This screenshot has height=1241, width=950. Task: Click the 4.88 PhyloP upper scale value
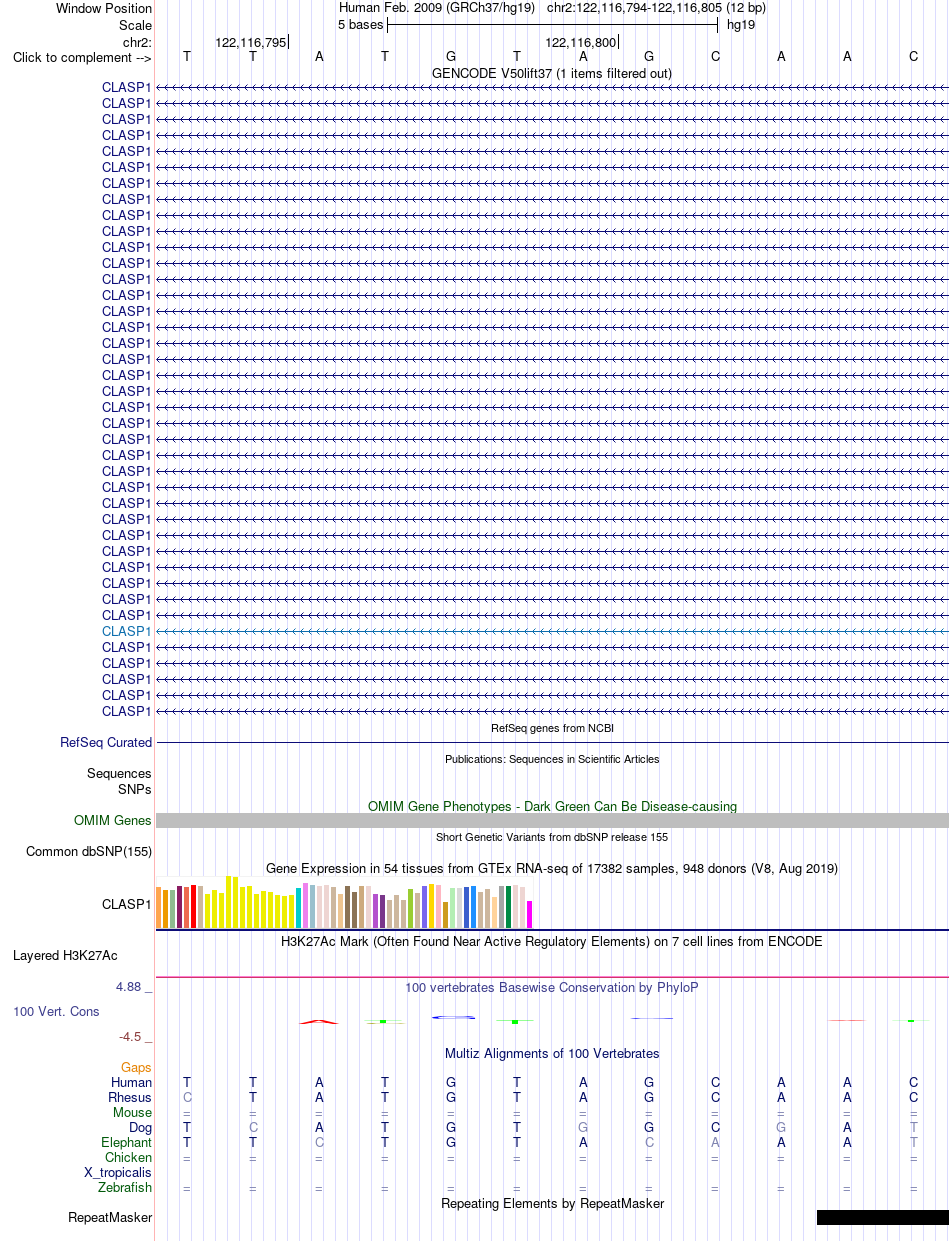129,987
